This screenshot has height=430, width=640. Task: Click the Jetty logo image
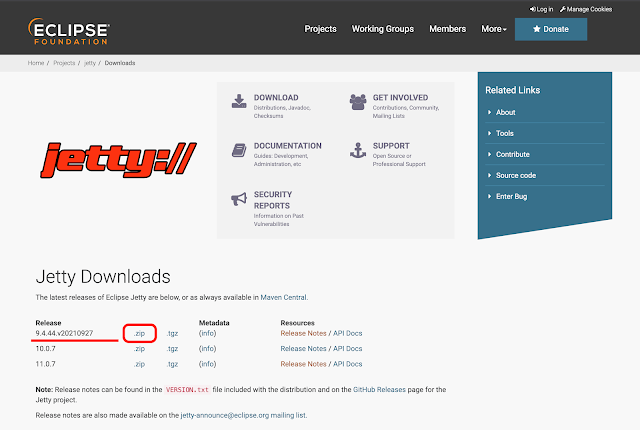pos(118,160)
